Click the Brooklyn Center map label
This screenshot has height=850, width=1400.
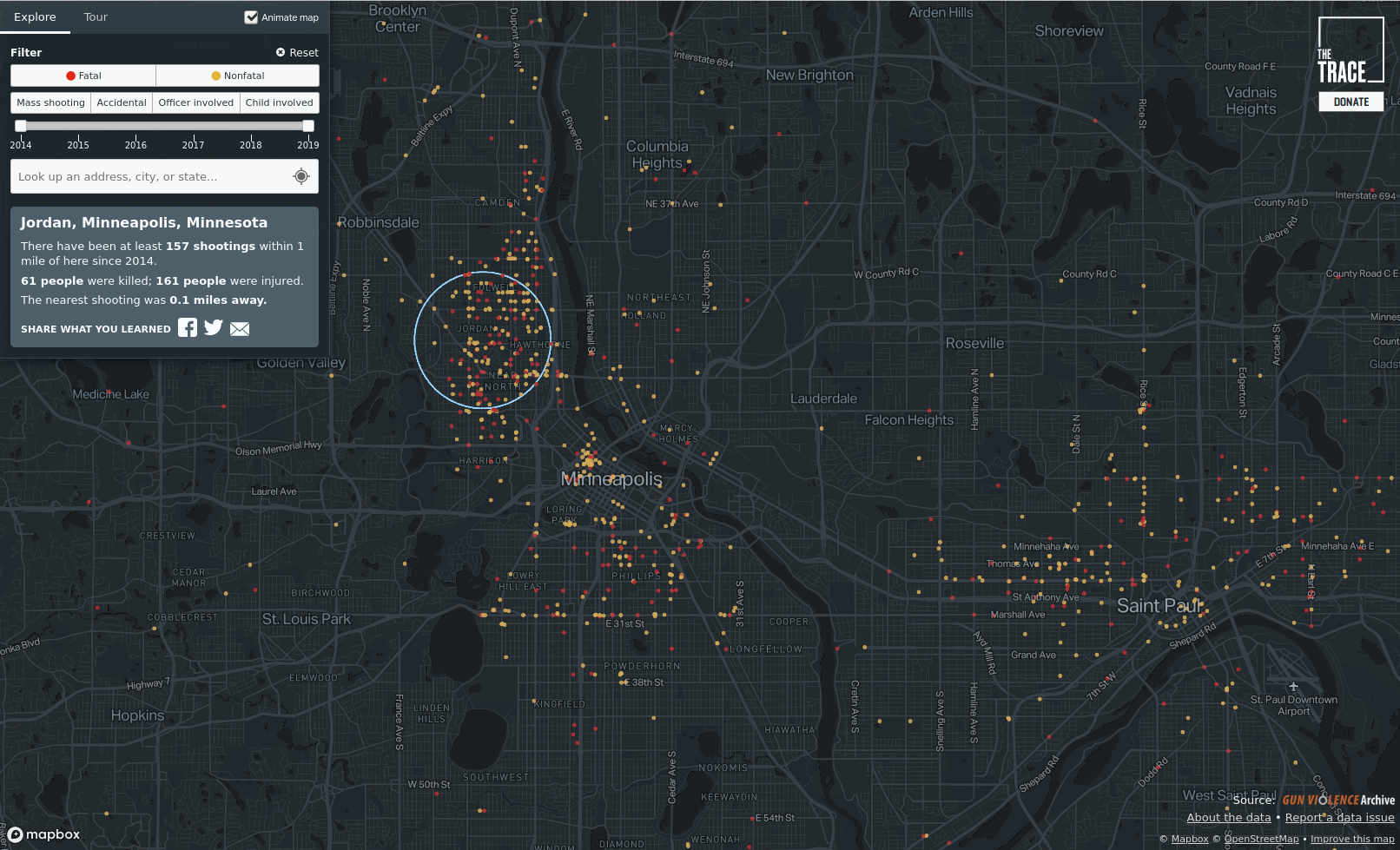(x=398, y=18)
